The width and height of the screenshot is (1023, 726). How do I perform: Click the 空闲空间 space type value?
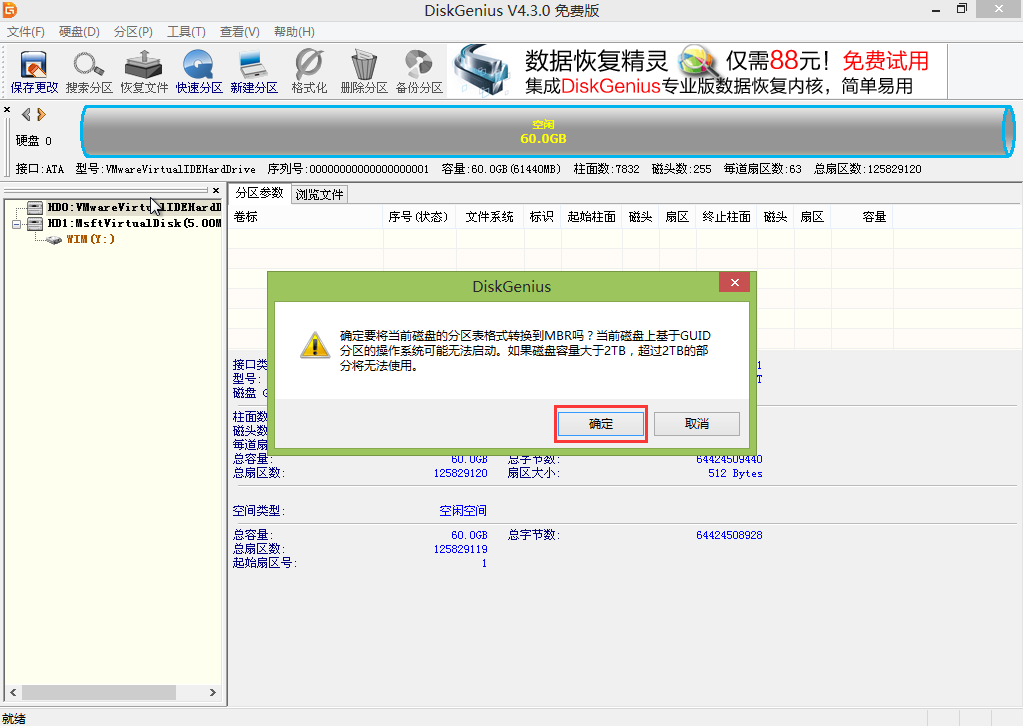463,511
